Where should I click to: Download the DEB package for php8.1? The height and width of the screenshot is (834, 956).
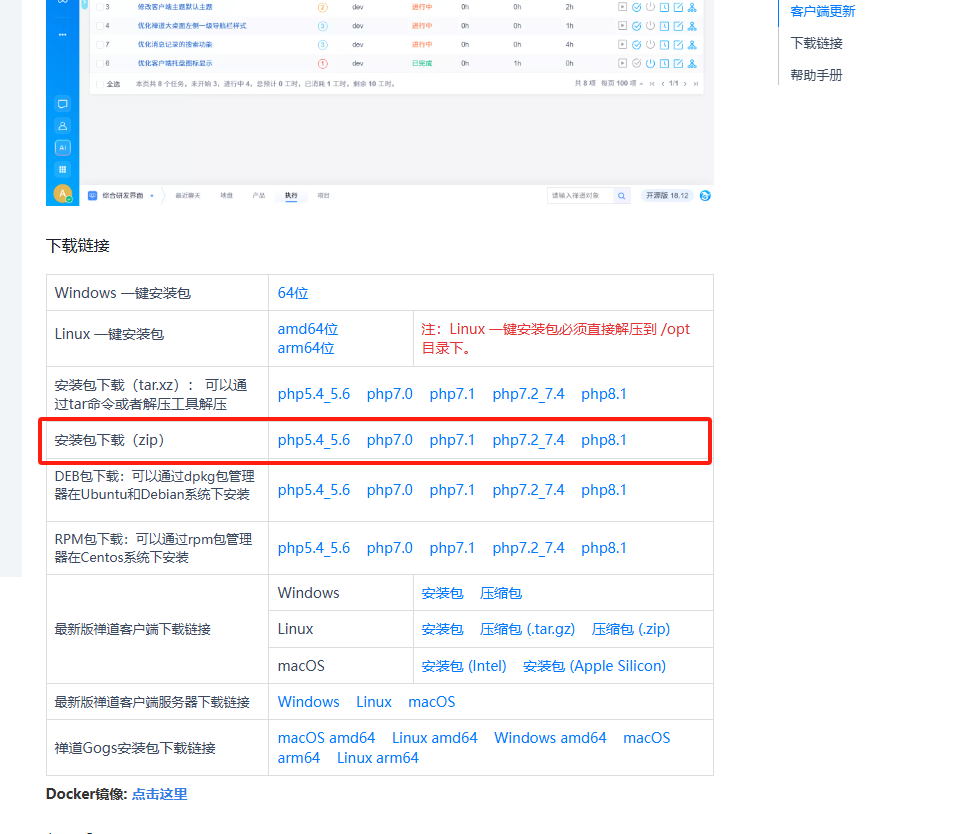tap(604, 490)
